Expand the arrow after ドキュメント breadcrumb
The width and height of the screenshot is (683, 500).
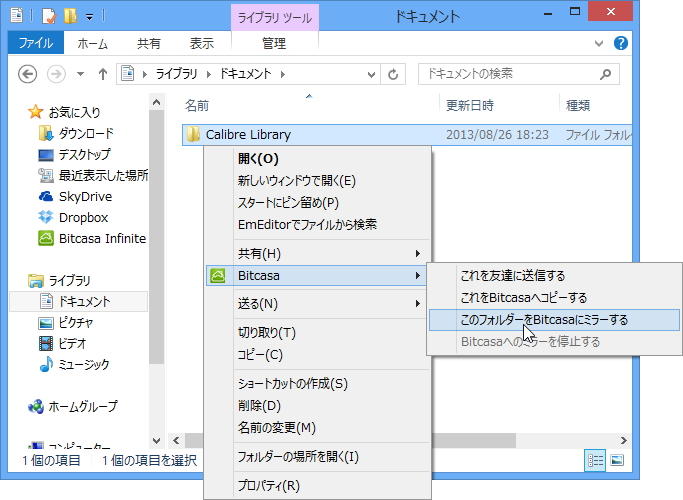pyautogui.click(x=283, y=74)
